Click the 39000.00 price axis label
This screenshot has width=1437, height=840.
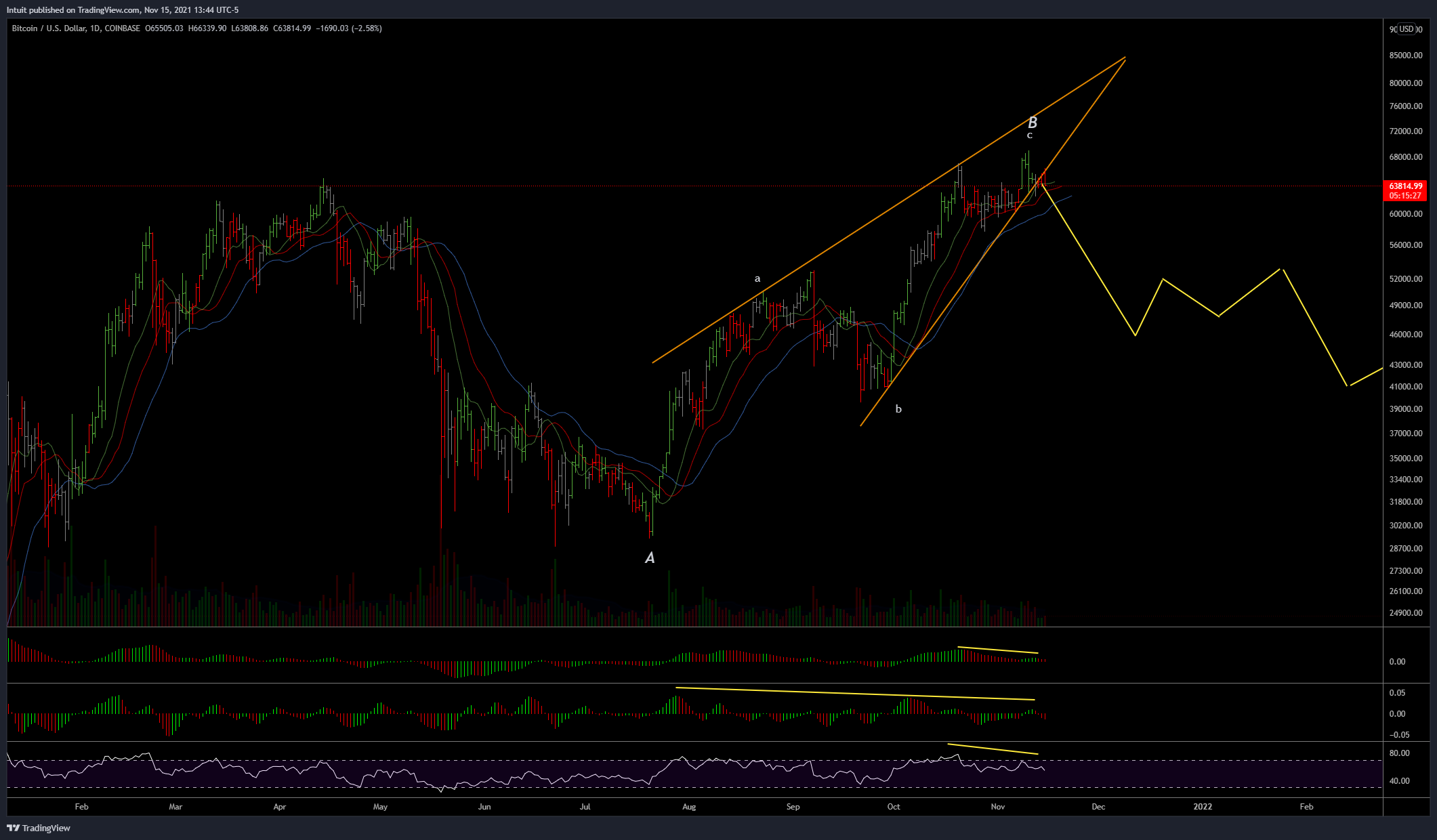coord(1406,409)
